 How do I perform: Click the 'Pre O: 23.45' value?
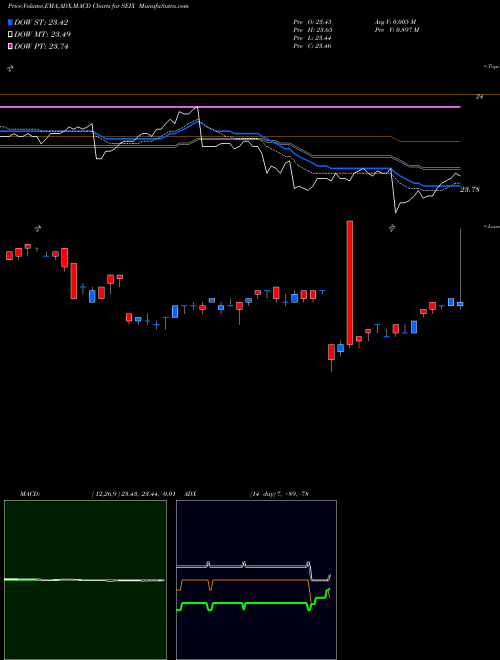[x=312, y=22]
